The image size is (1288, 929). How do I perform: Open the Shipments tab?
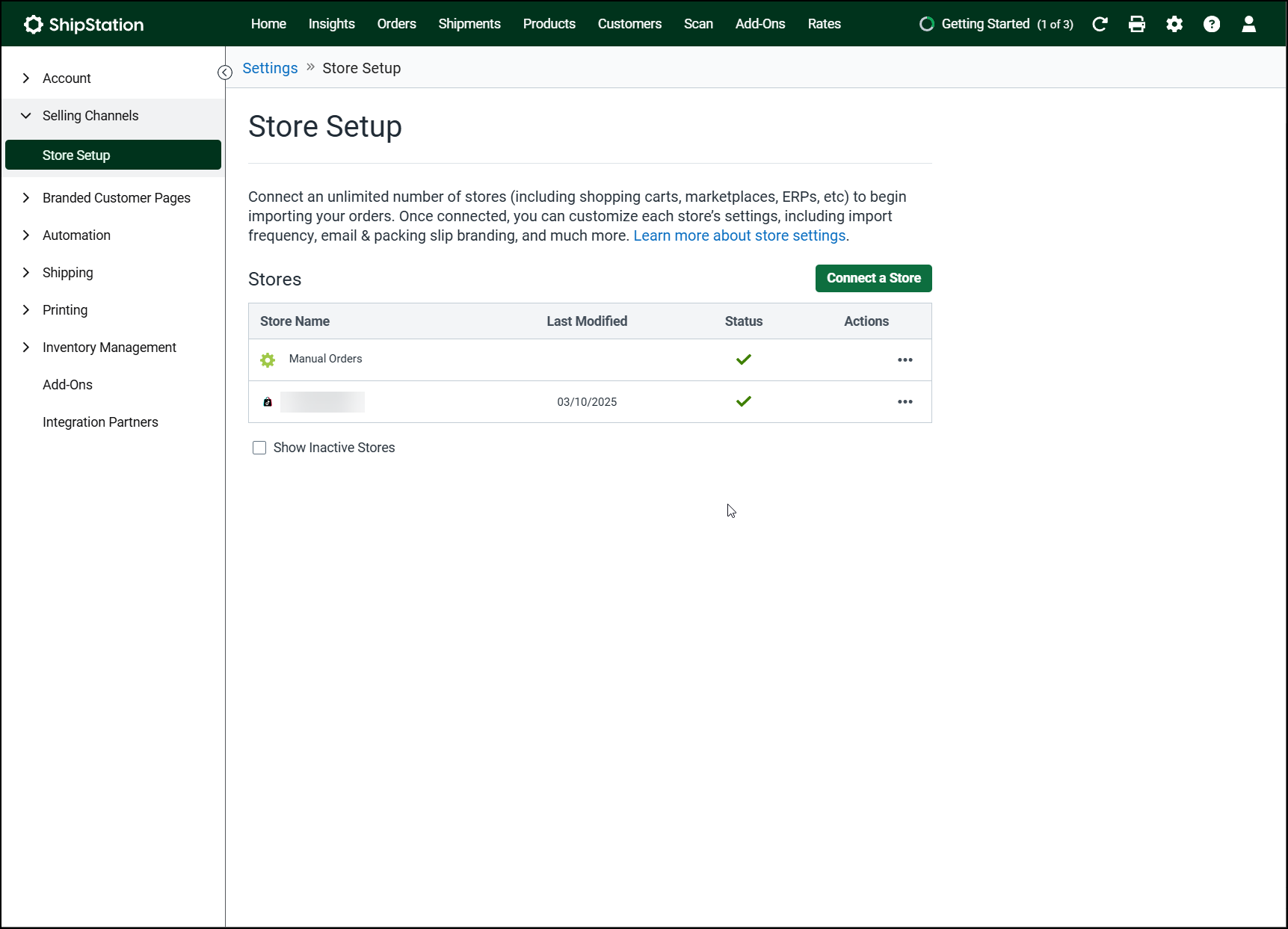click(469, 24)
